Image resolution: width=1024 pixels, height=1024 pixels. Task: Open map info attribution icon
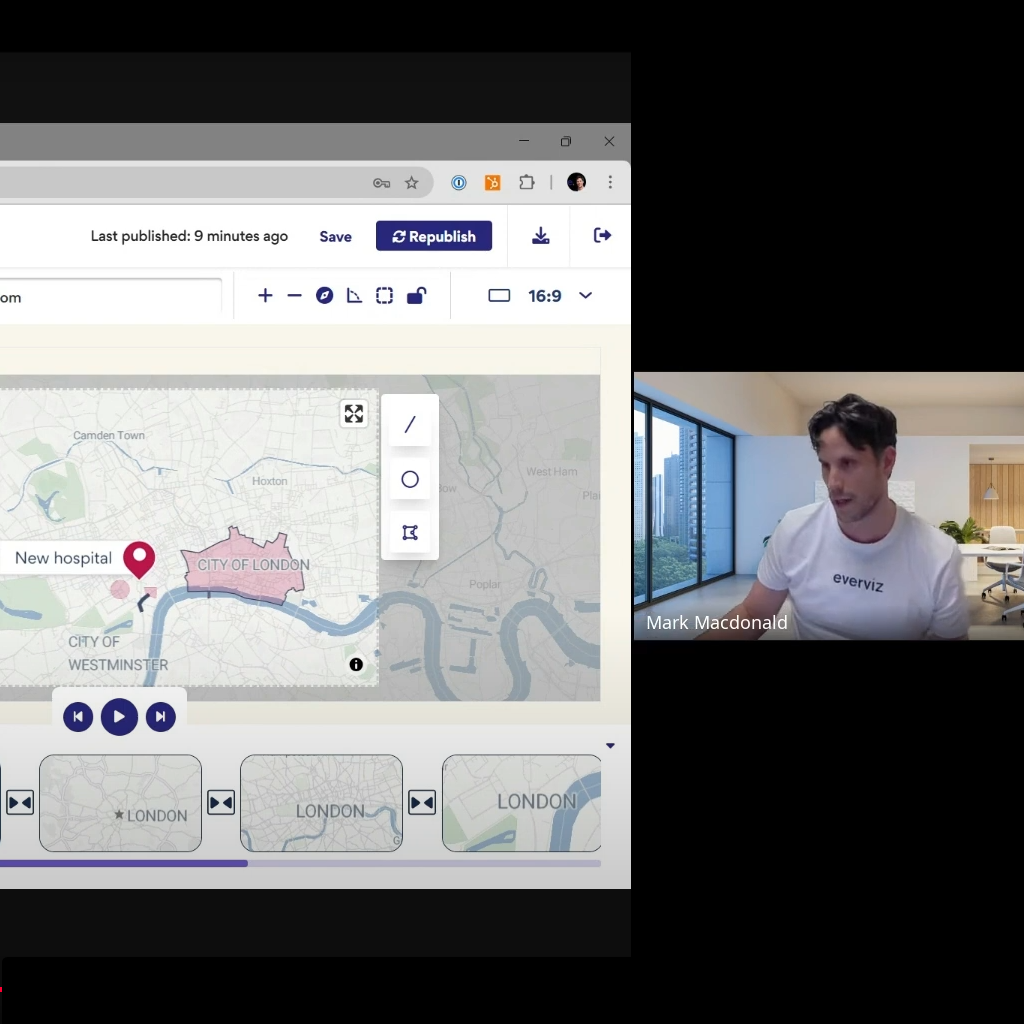(356, 665)
